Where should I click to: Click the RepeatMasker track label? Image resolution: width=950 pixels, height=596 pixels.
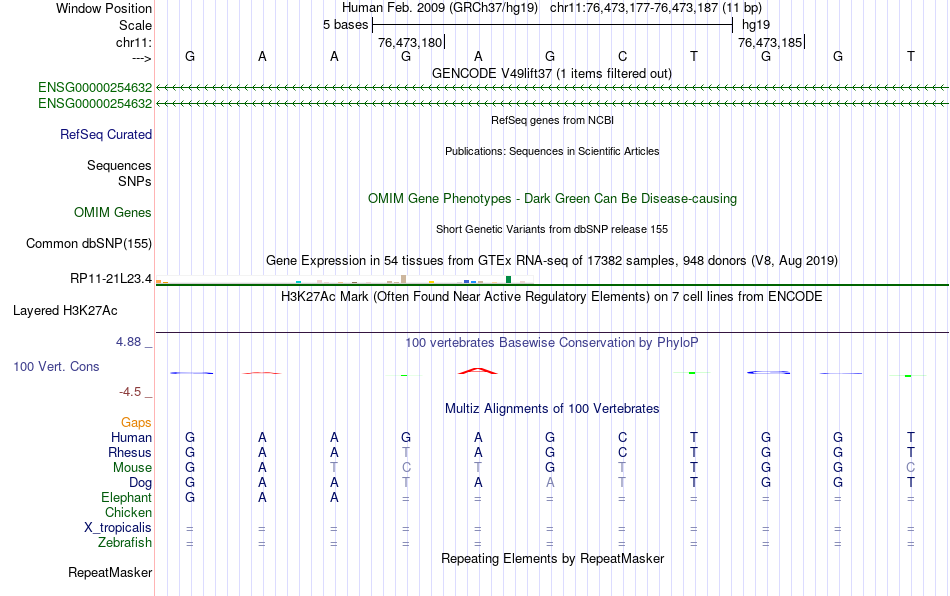coord(110,572)
